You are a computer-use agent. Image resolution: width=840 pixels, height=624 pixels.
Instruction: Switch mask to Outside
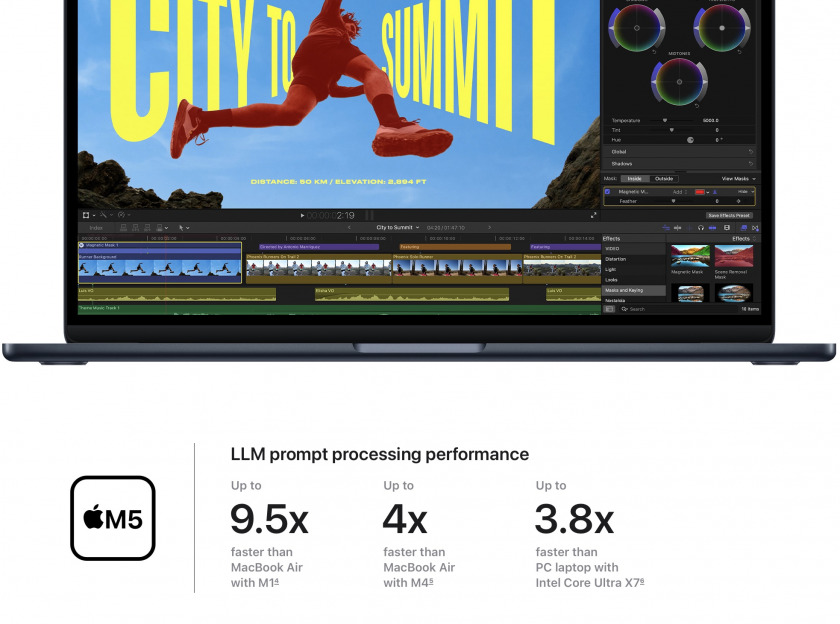point(663,178)
